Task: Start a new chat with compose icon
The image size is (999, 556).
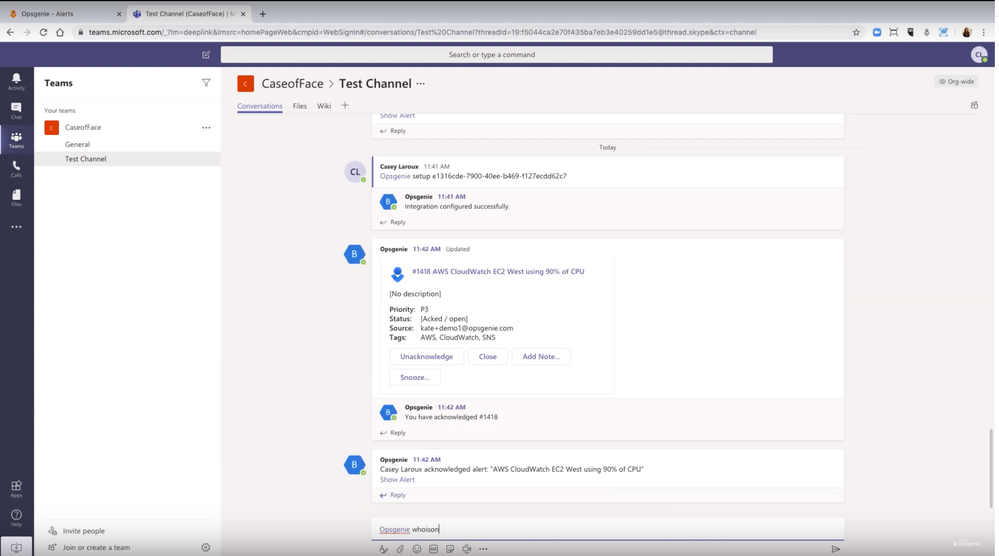Action: (206, 55)
